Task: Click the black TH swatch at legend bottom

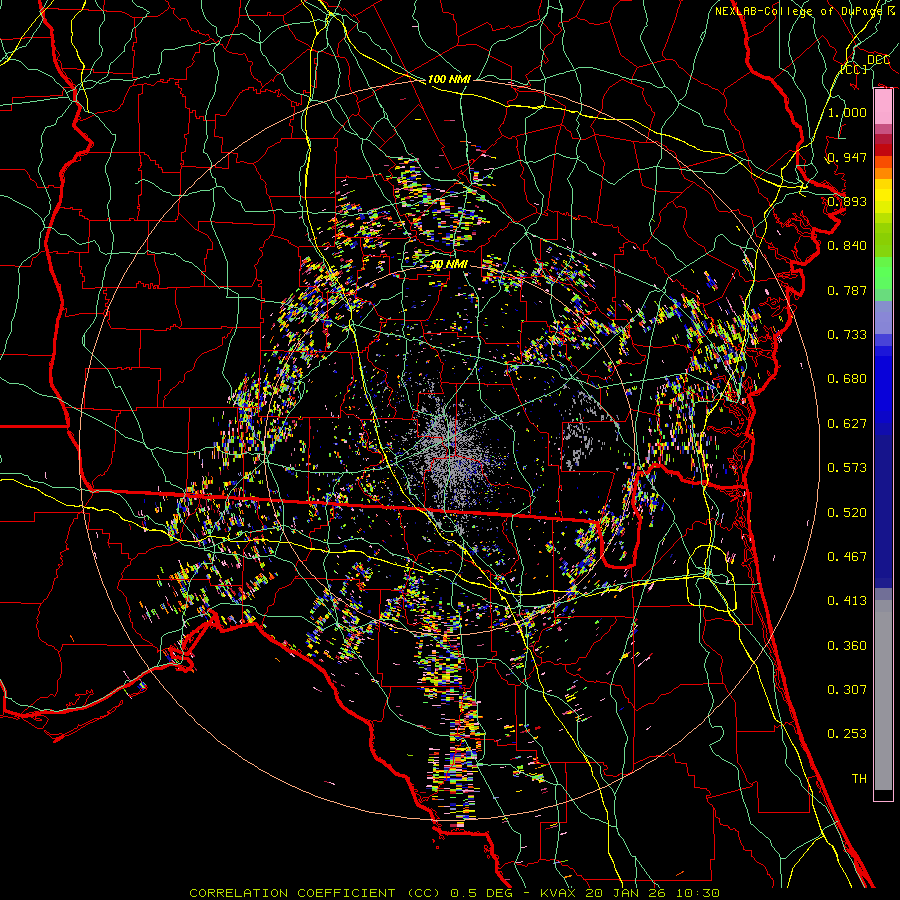Action: [x=883, y=795]
